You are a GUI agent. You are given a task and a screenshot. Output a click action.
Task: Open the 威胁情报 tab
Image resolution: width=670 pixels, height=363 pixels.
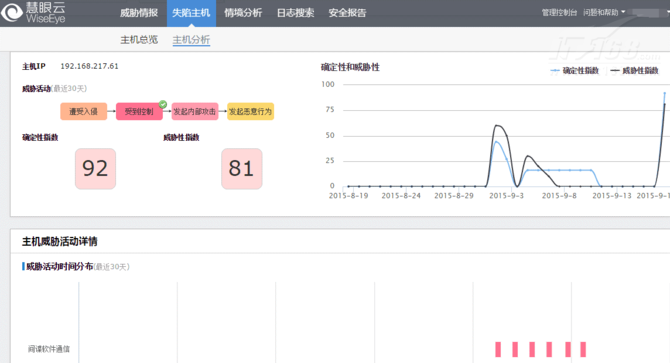pos(139,13)
